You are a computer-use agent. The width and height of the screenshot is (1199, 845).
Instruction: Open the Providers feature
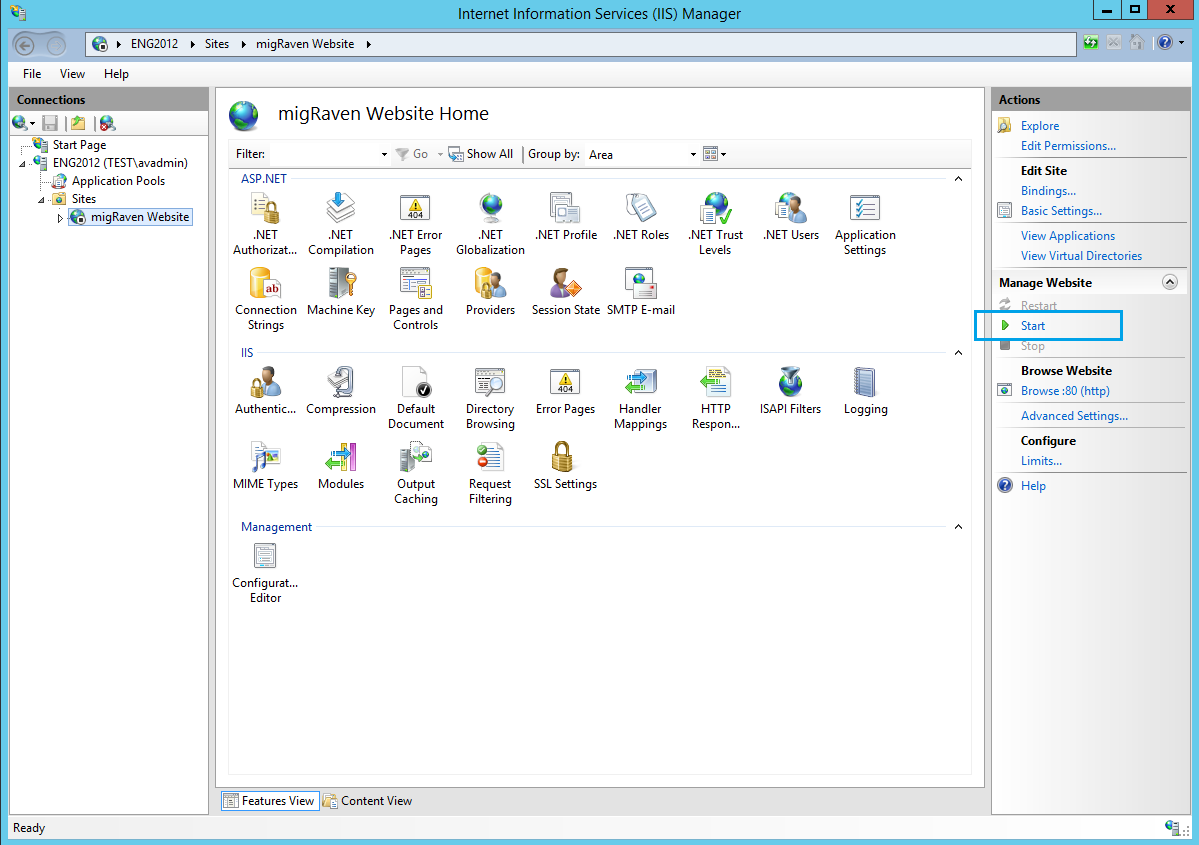(x=490, y=292)
